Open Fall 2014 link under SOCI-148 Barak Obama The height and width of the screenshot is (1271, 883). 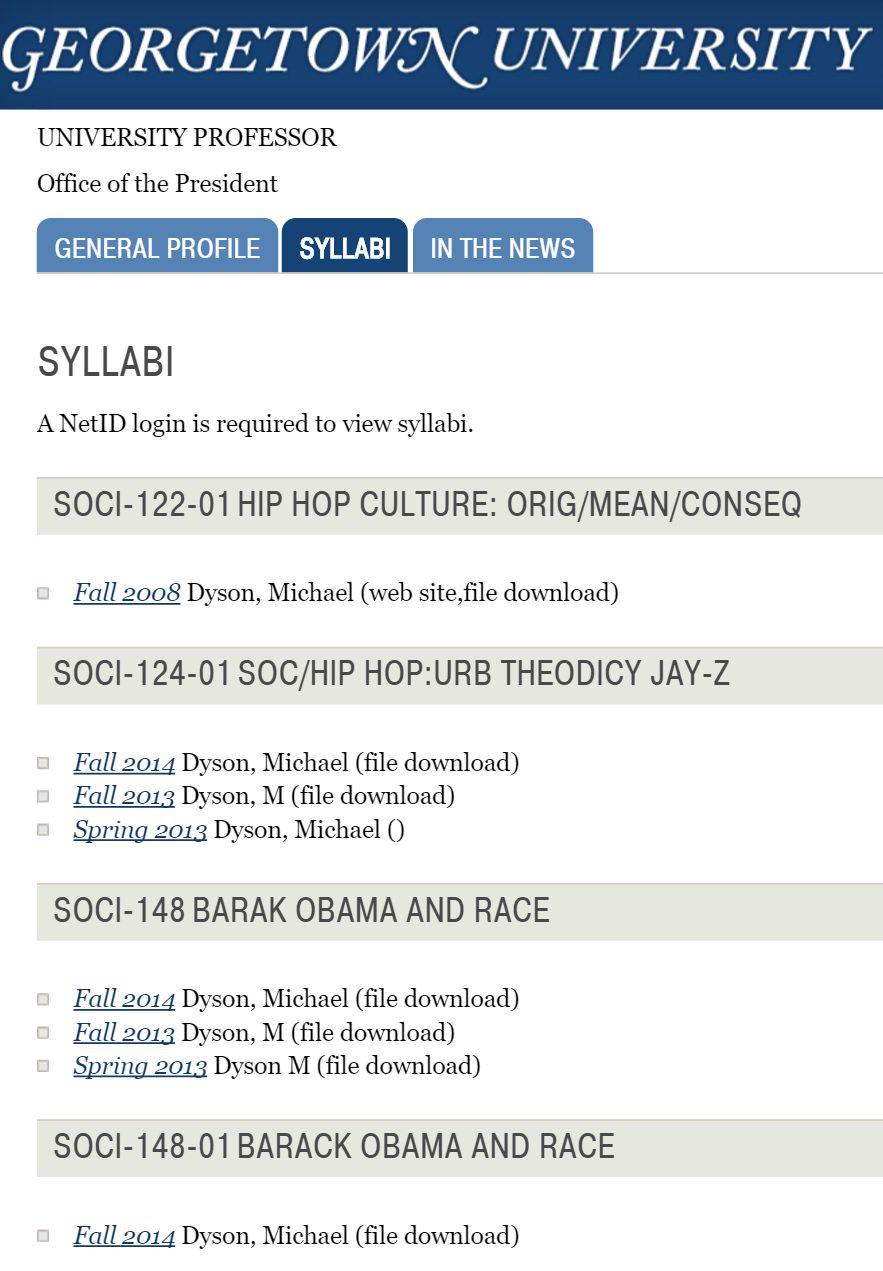(124, 999)
